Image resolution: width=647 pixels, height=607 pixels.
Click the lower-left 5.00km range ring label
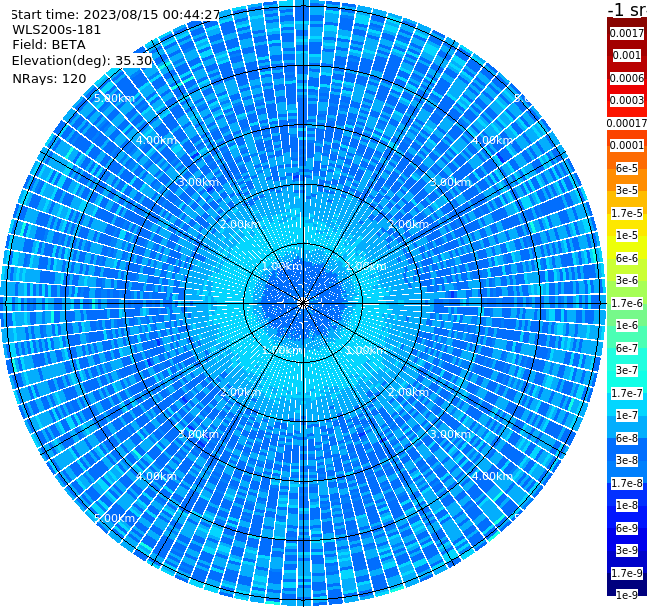tap(114, 518)
